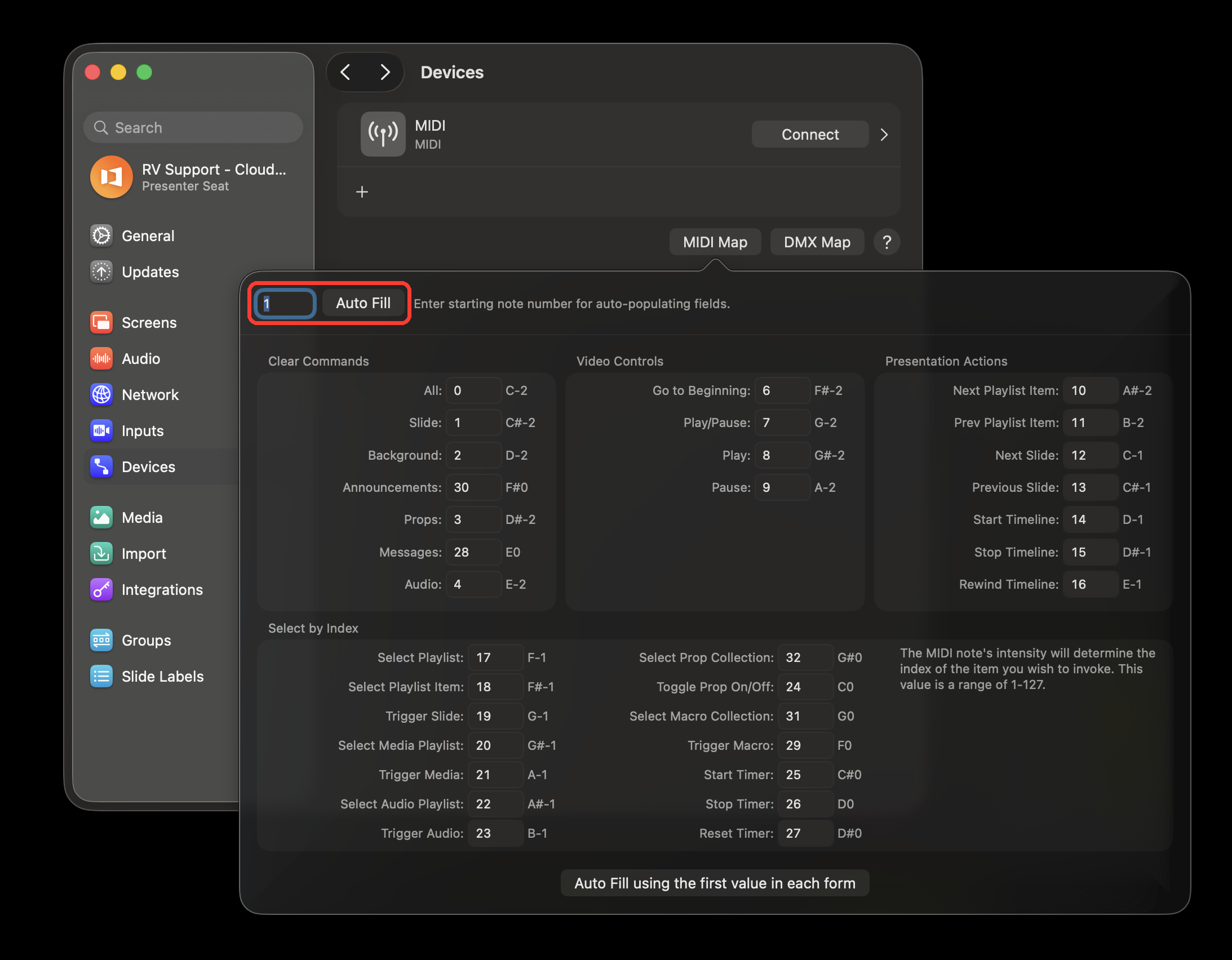The width and height of the screenshot is (1232, 960).
Task: Edit the Select Prop Collection note field
Action: (805, 657)
